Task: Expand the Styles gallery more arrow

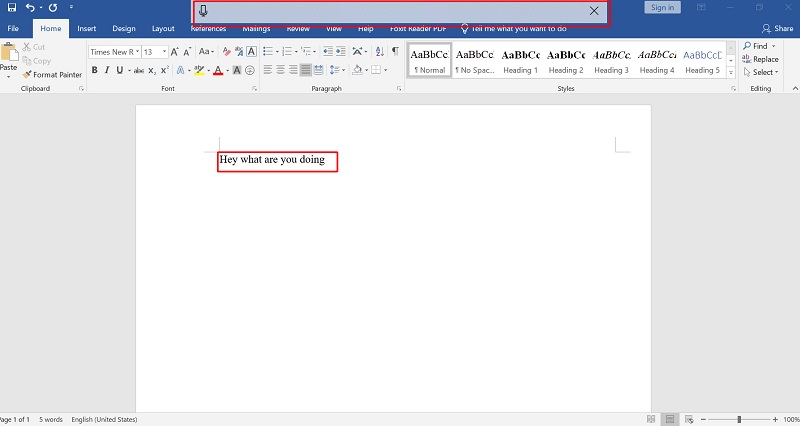Action: (731, 73)
